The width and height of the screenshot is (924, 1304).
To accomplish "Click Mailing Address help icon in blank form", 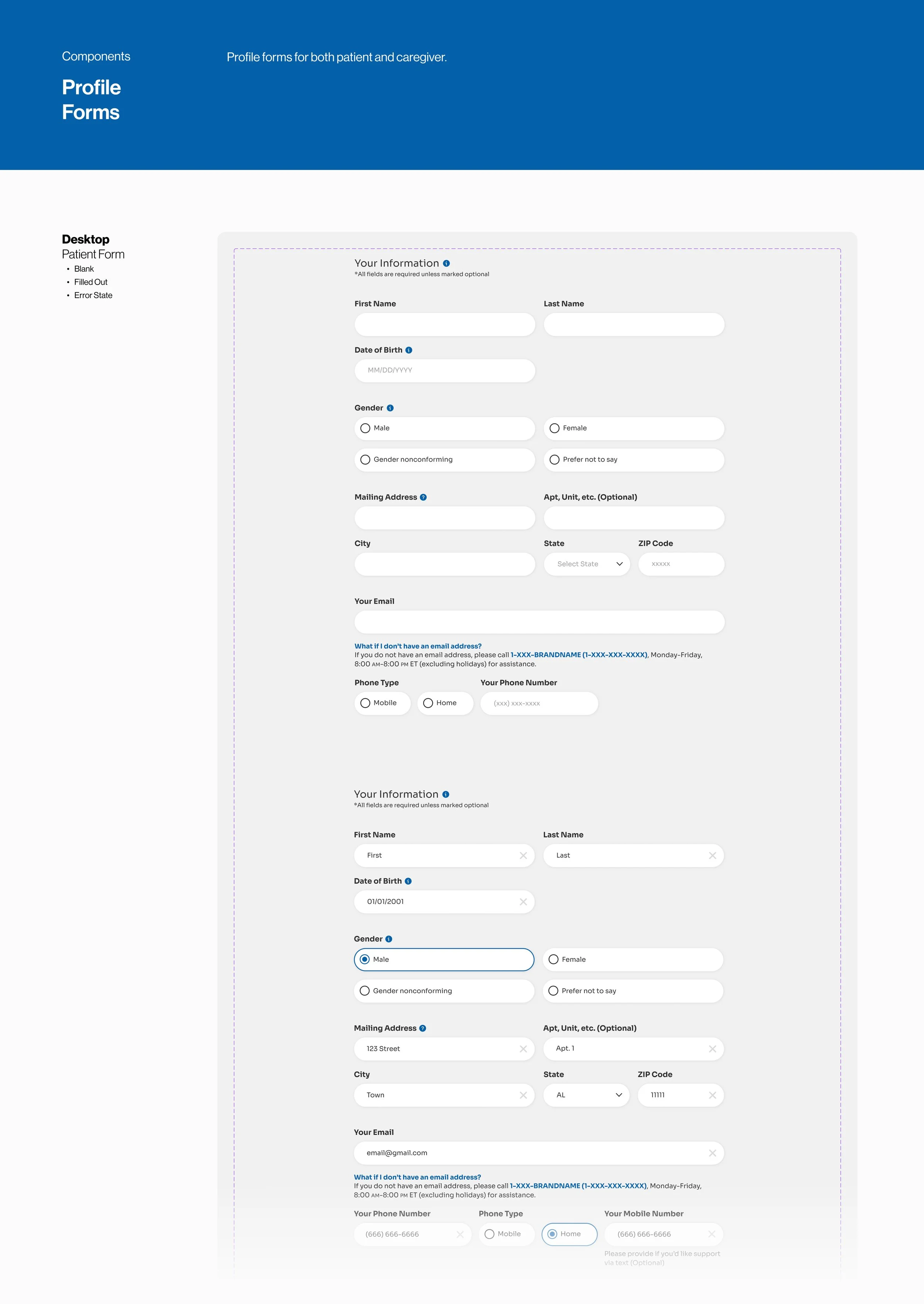I will pos(423,497).
